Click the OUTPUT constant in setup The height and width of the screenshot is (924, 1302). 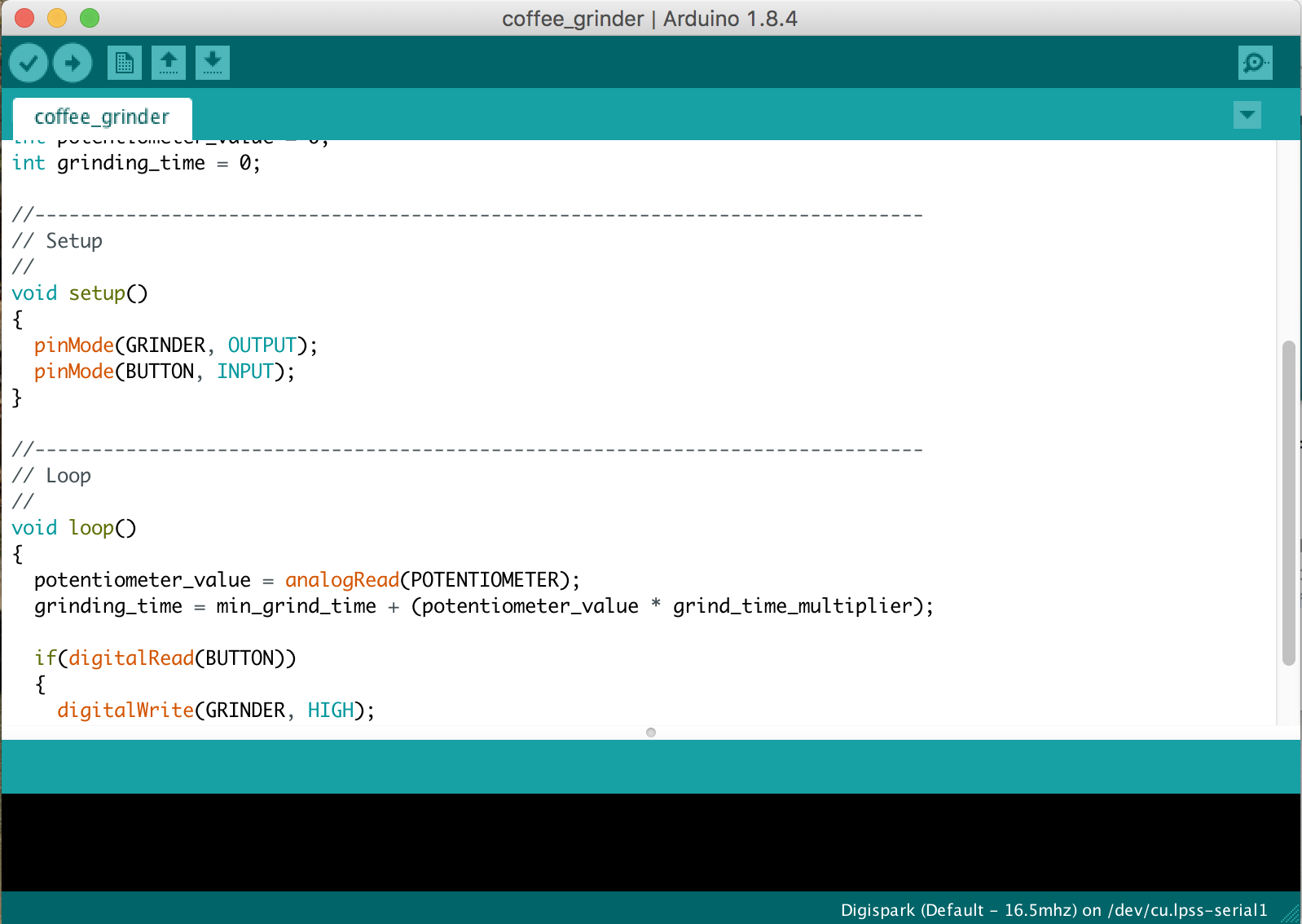coord(262,345)
